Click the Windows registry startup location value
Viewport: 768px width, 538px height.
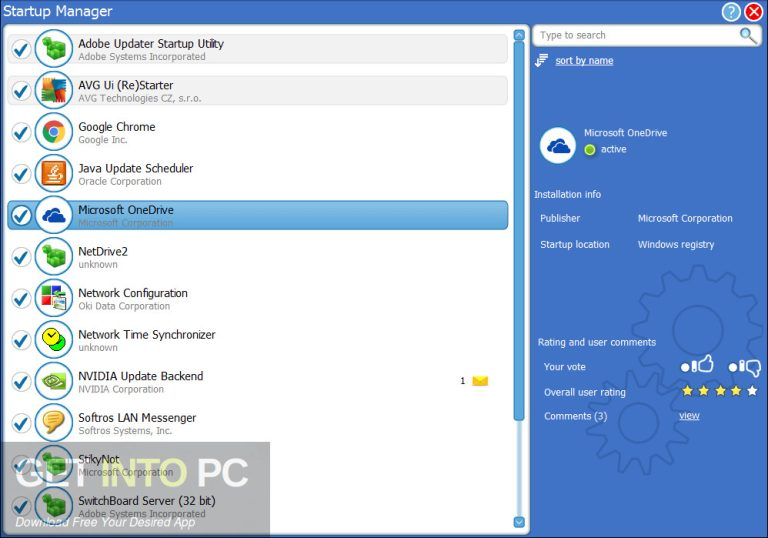tap(676, 245)
